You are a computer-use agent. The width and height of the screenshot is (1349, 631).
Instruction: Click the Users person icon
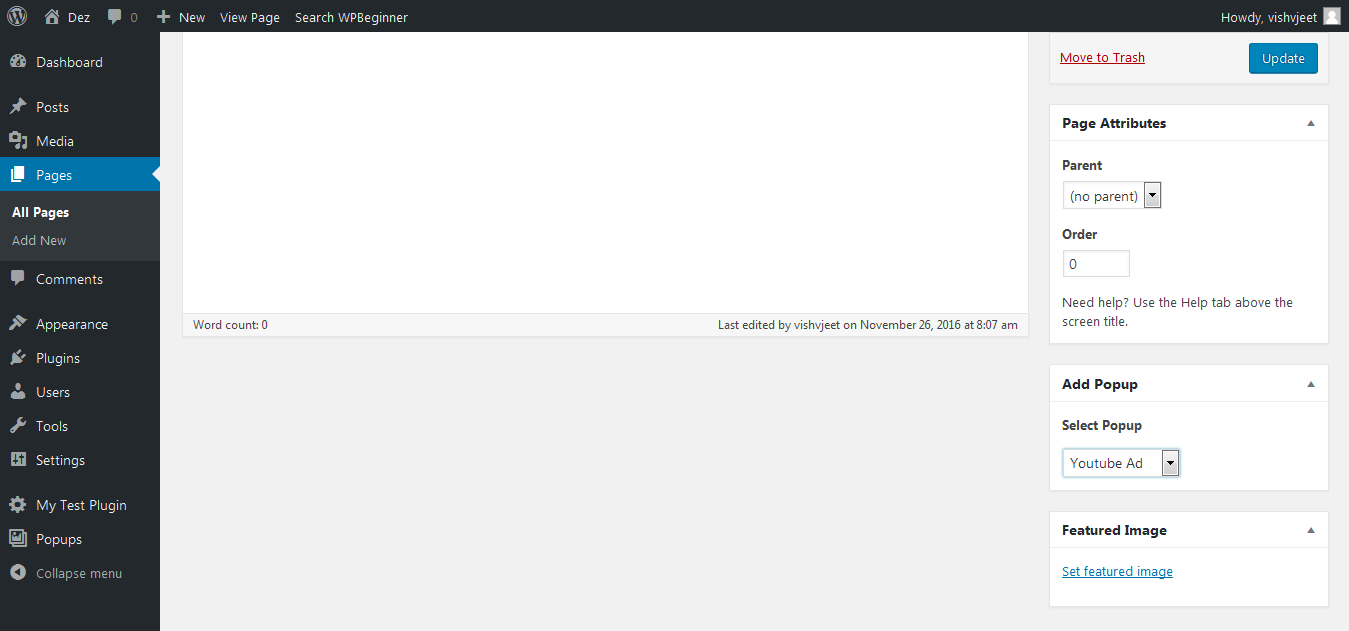tap(18, 392)
